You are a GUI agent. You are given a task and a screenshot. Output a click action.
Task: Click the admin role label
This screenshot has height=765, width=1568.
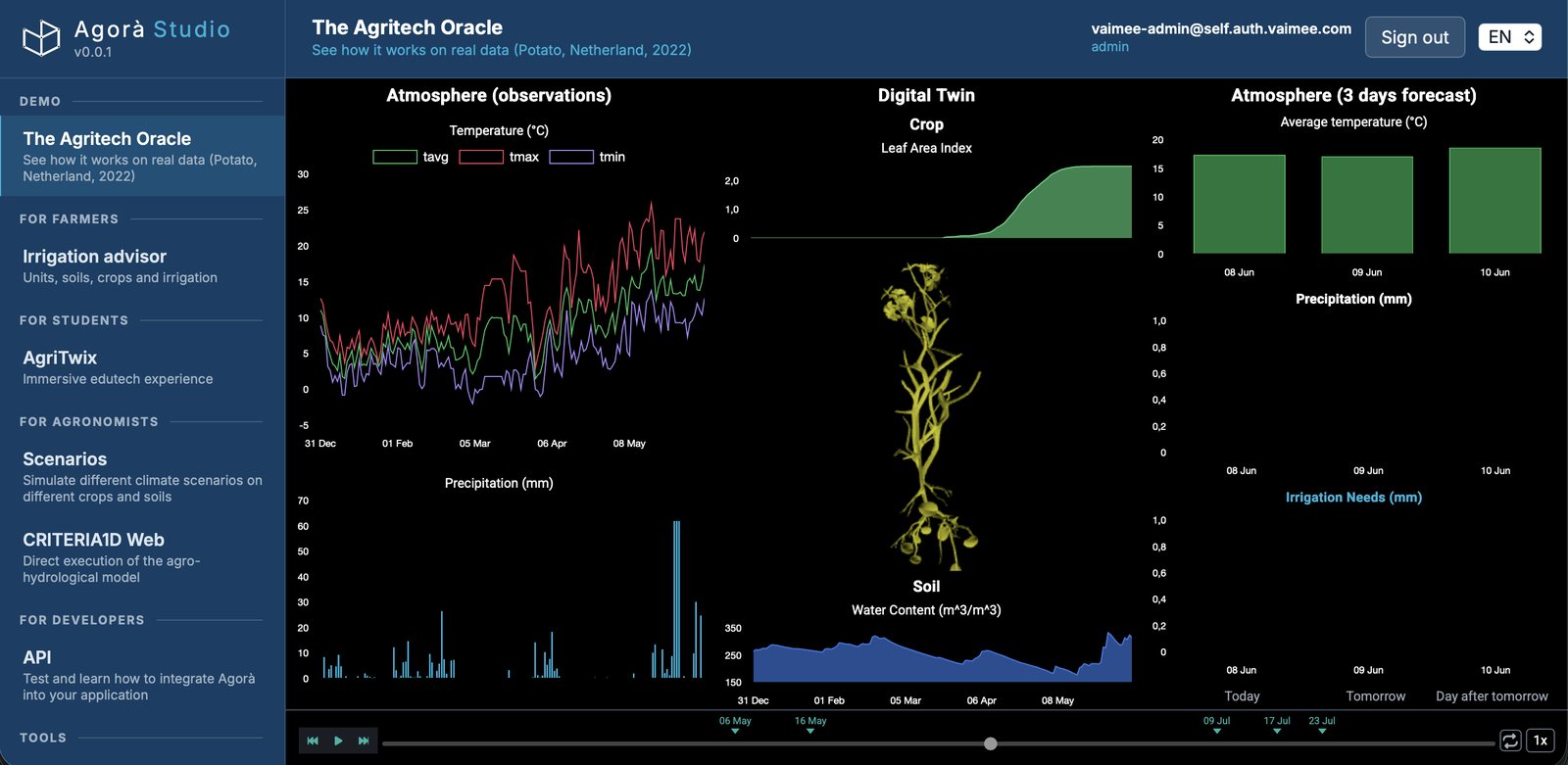point(1109,46)
